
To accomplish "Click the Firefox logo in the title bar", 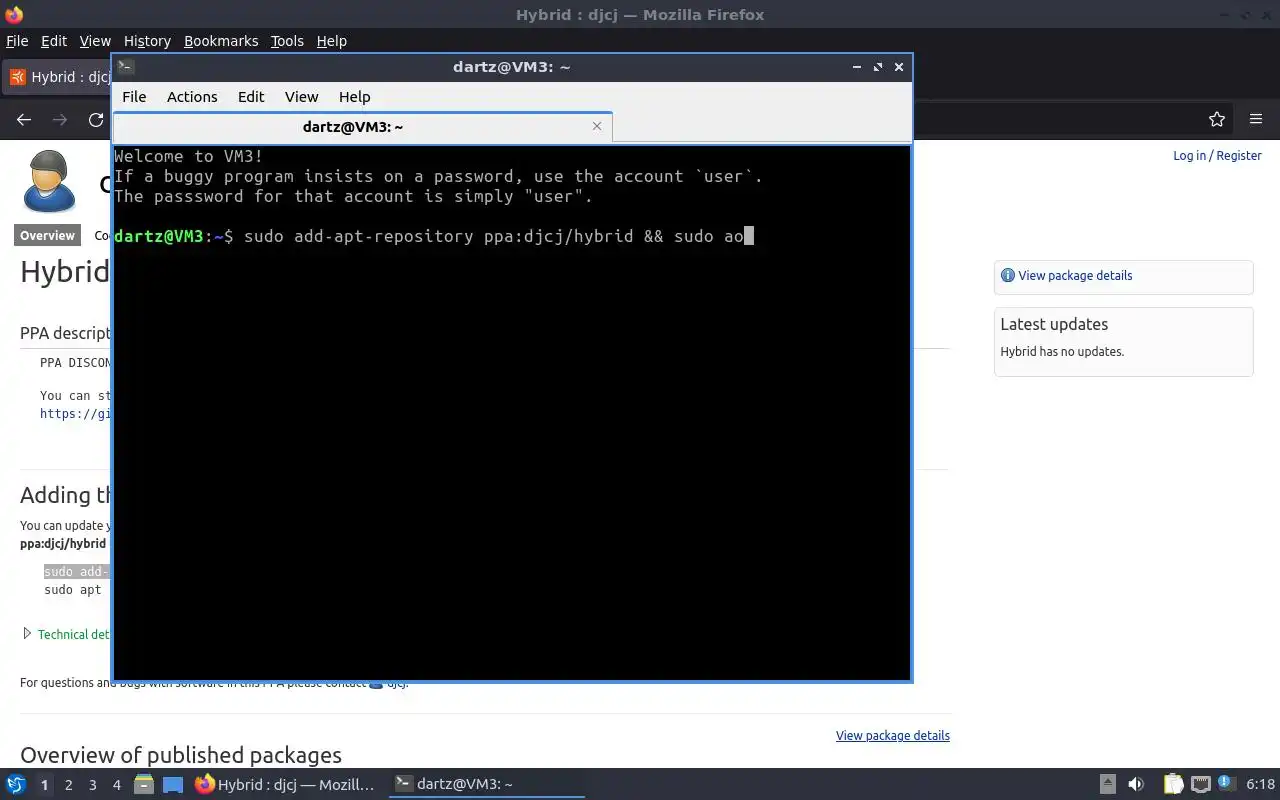I will (14, 14).
